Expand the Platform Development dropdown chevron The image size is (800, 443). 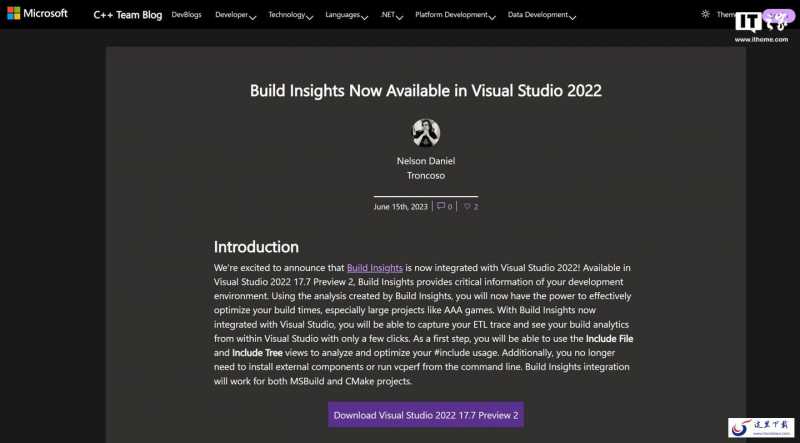tap(492, 17)
